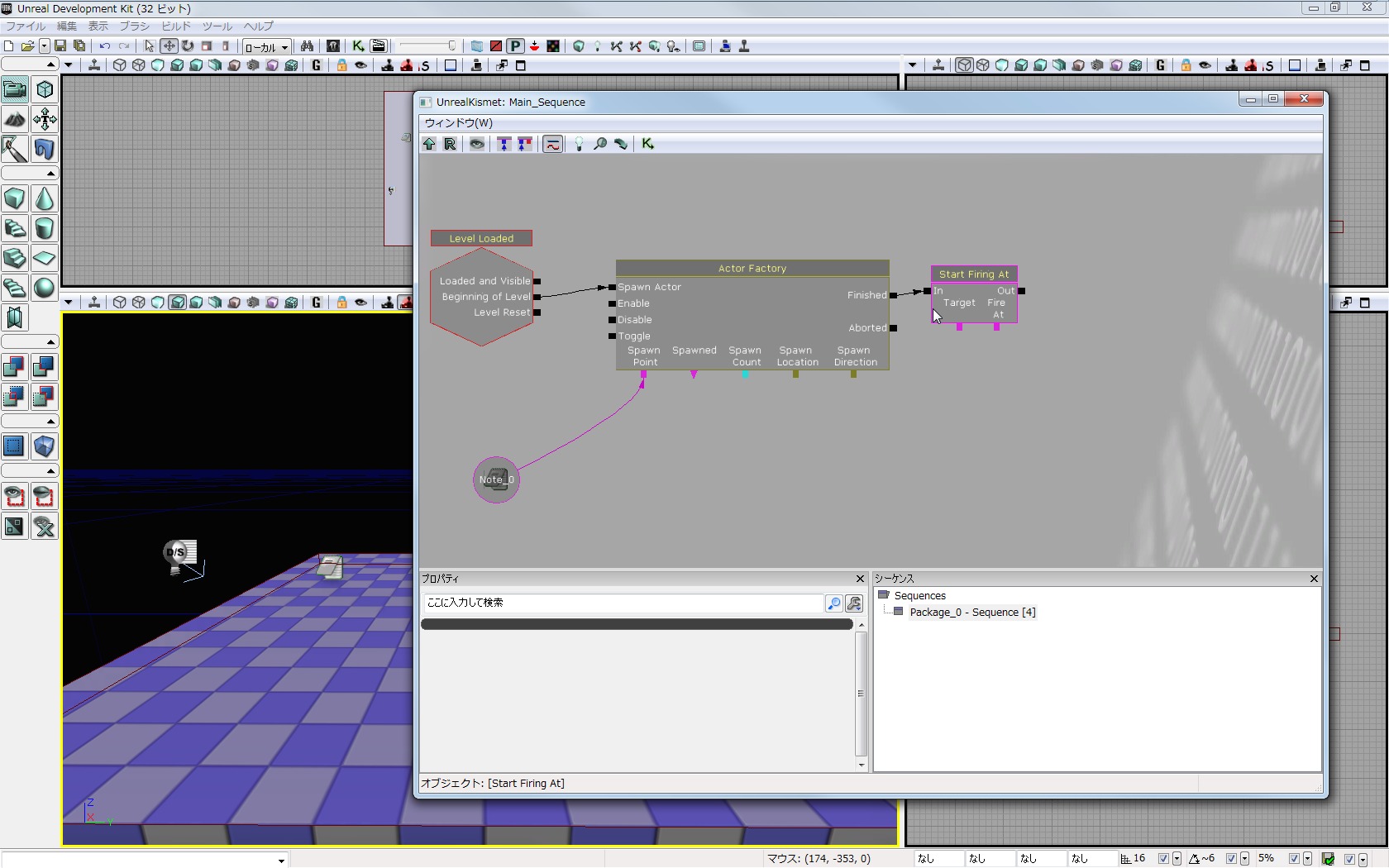Expand the top-left viewport options arrow
This screenshot has width=1389, height=868.
[x=69, y=65]
